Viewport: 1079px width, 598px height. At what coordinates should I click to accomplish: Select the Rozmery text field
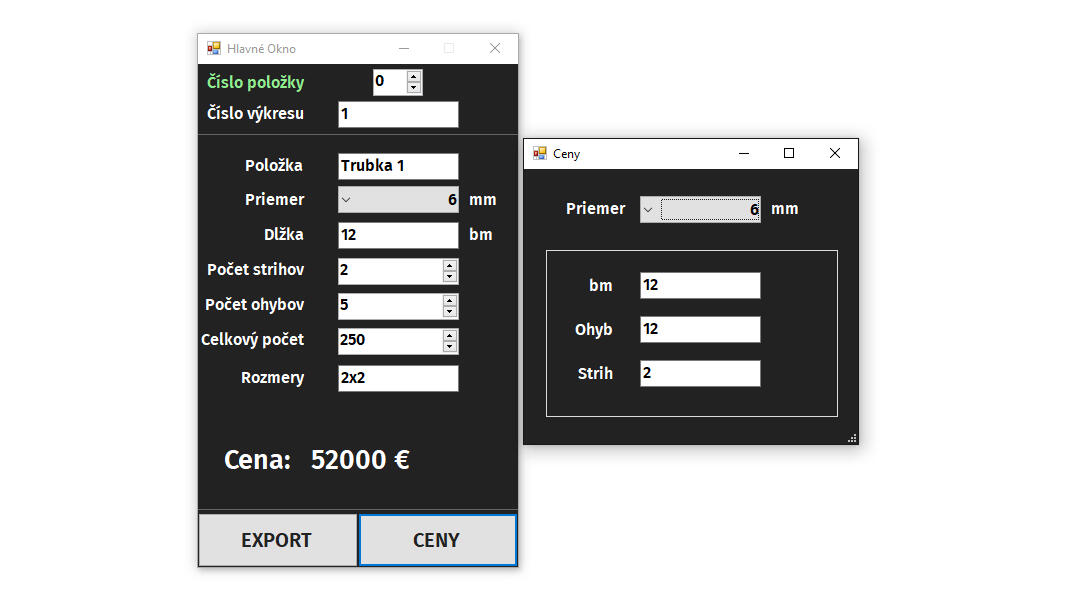point(398,378)
